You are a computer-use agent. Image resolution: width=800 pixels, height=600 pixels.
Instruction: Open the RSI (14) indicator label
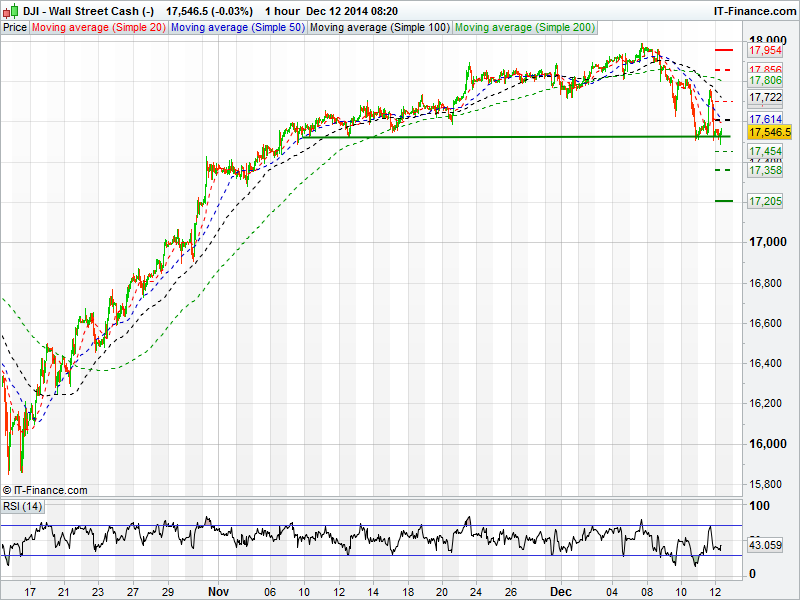(x=23, y=506)
